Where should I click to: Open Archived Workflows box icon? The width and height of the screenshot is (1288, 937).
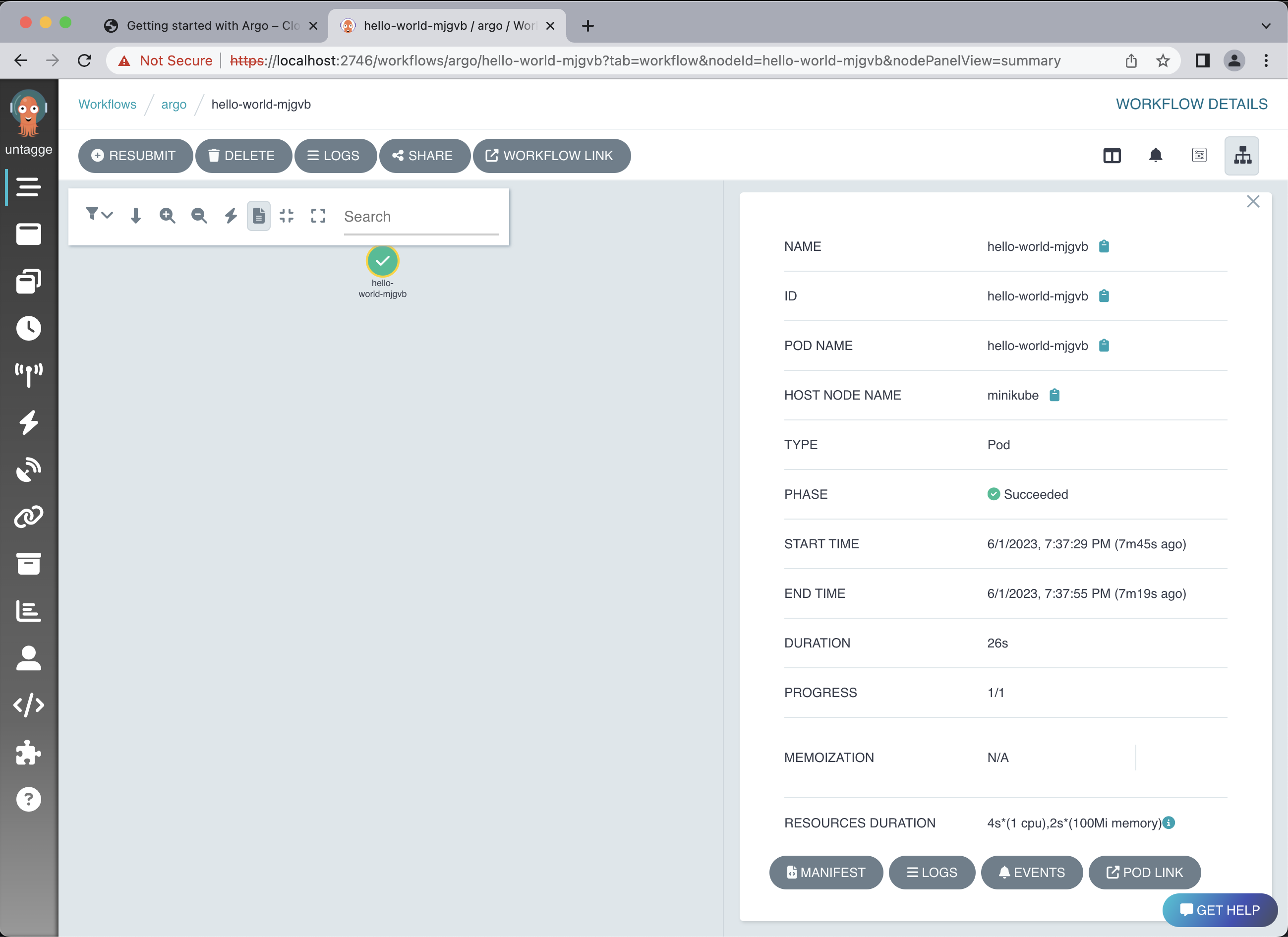point(28,564)
